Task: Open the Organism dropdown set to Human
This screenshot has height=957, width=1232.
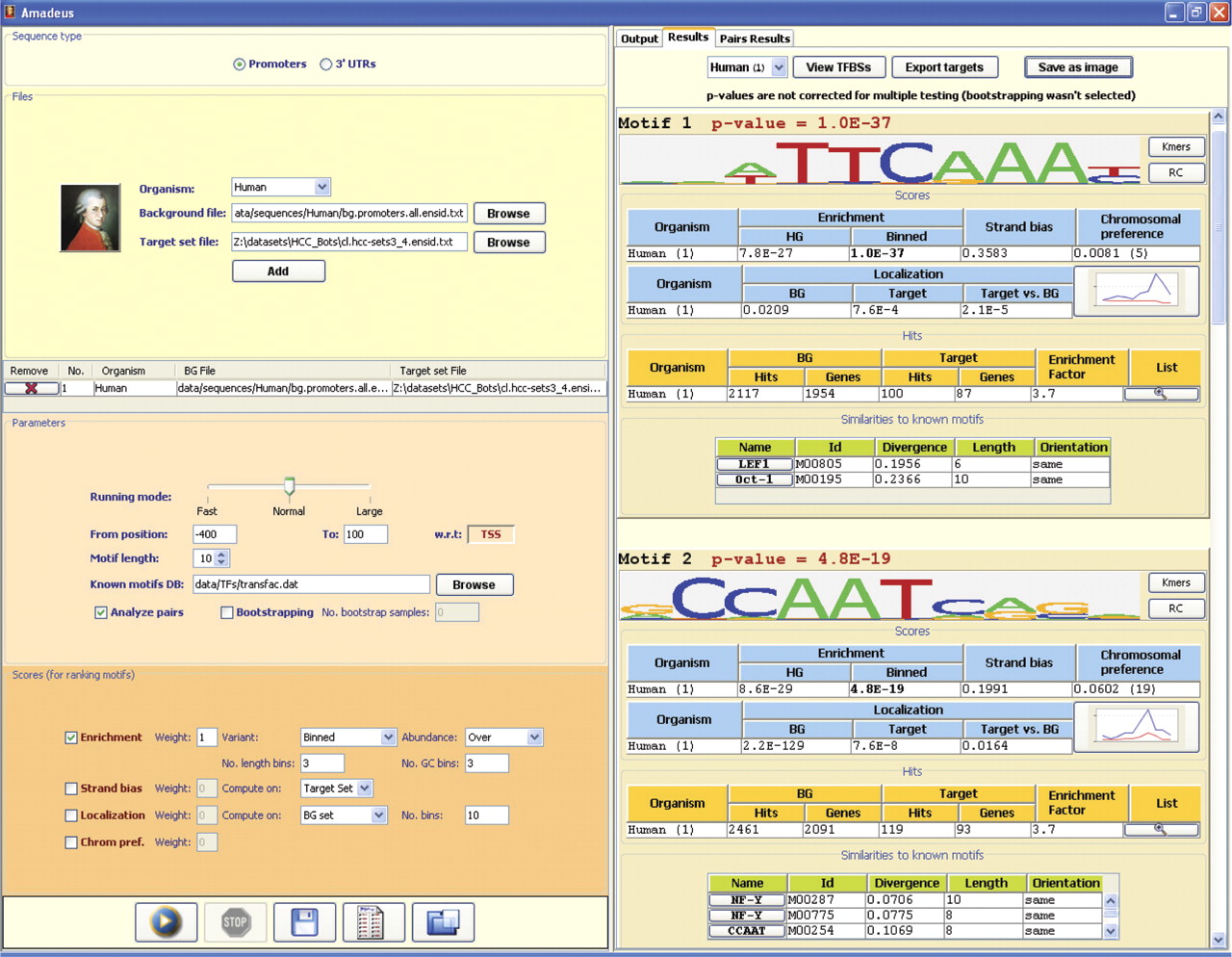Action: coord(281,187)
